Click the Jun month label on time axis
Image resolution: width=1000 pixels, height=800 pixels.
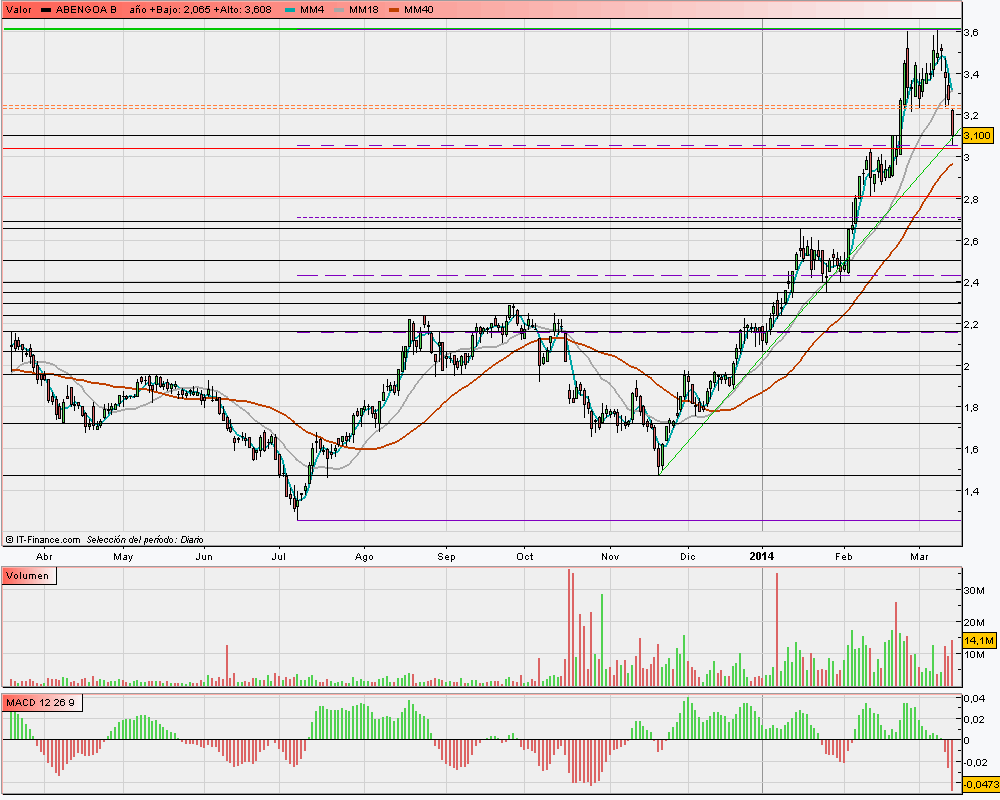click(x=204, y=557)
